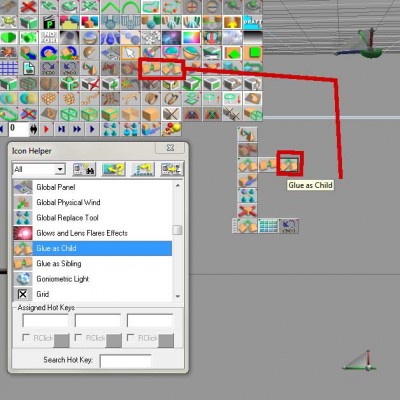Click the DRAFT render mode icon

coord(253,22)
